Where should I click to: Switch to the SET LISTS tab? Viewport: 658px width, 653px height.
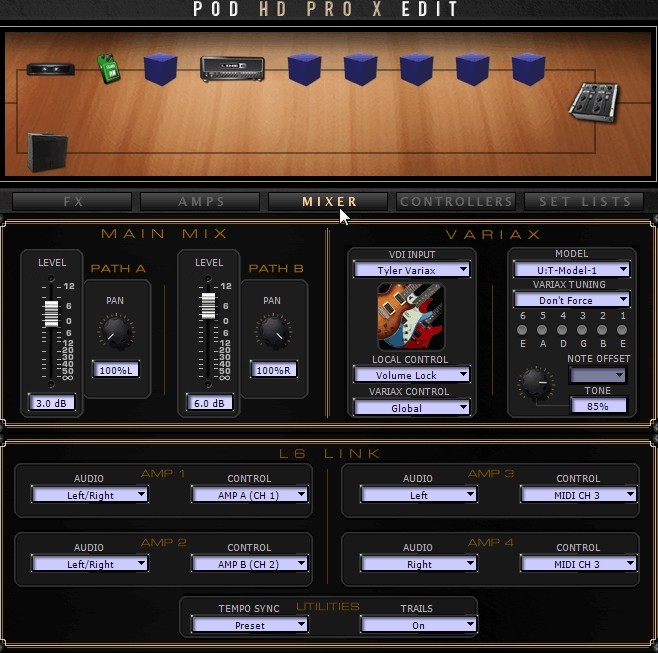coord(584,201)
